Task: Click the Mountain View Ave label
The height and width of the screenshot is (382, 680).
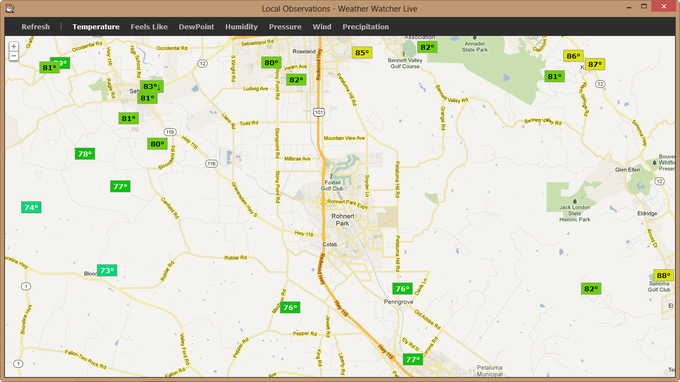Action: point(344,138)
